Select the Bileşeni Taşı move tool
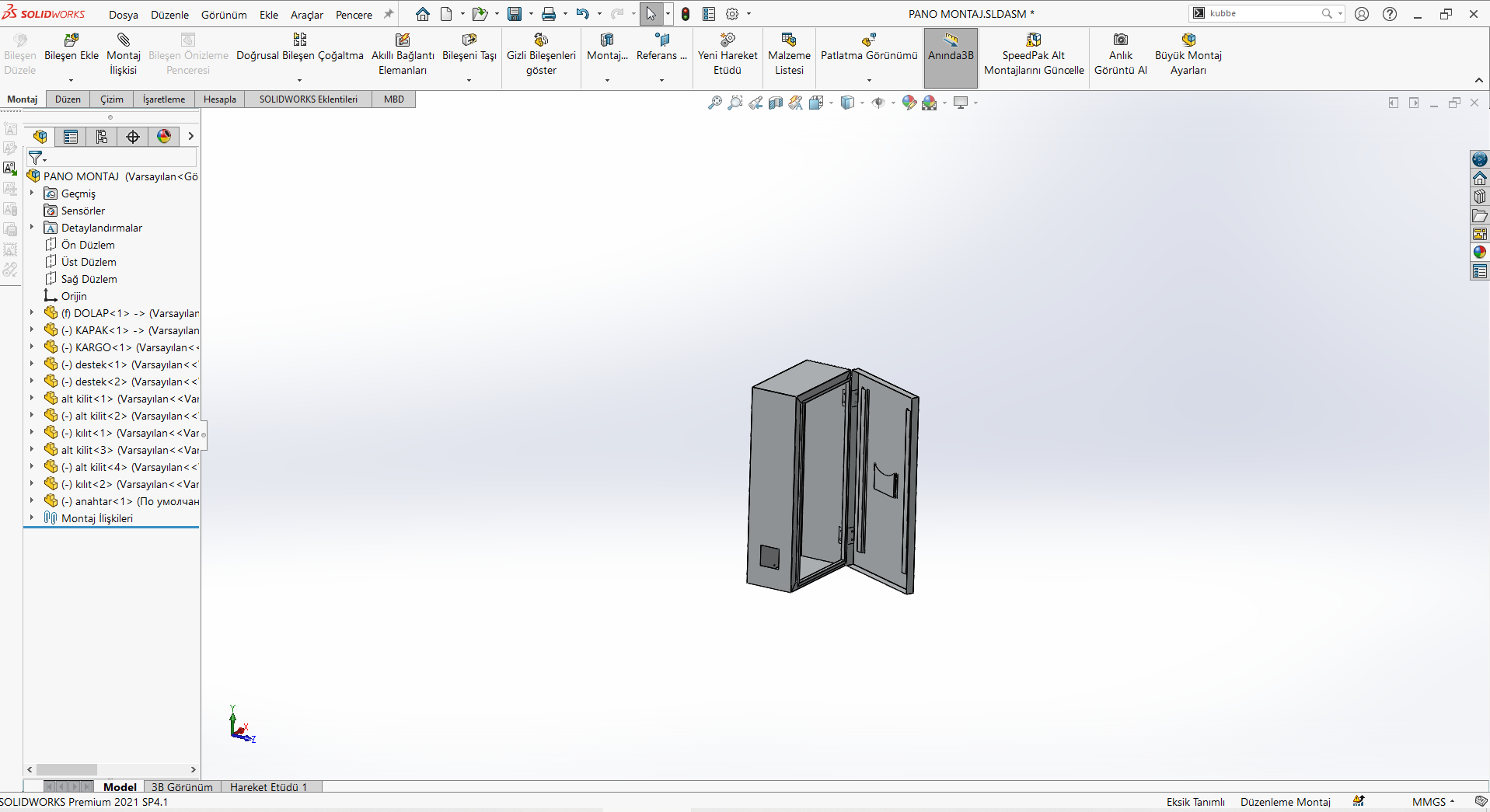The width and height of the screenshot is (1490, 812). click(x=469, y=47)
